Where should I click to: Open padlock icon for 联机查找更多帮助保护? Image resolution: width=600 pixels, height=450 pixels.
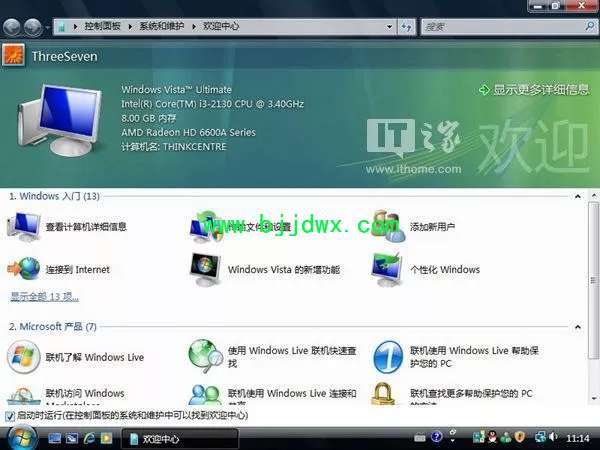pos(383,394)
